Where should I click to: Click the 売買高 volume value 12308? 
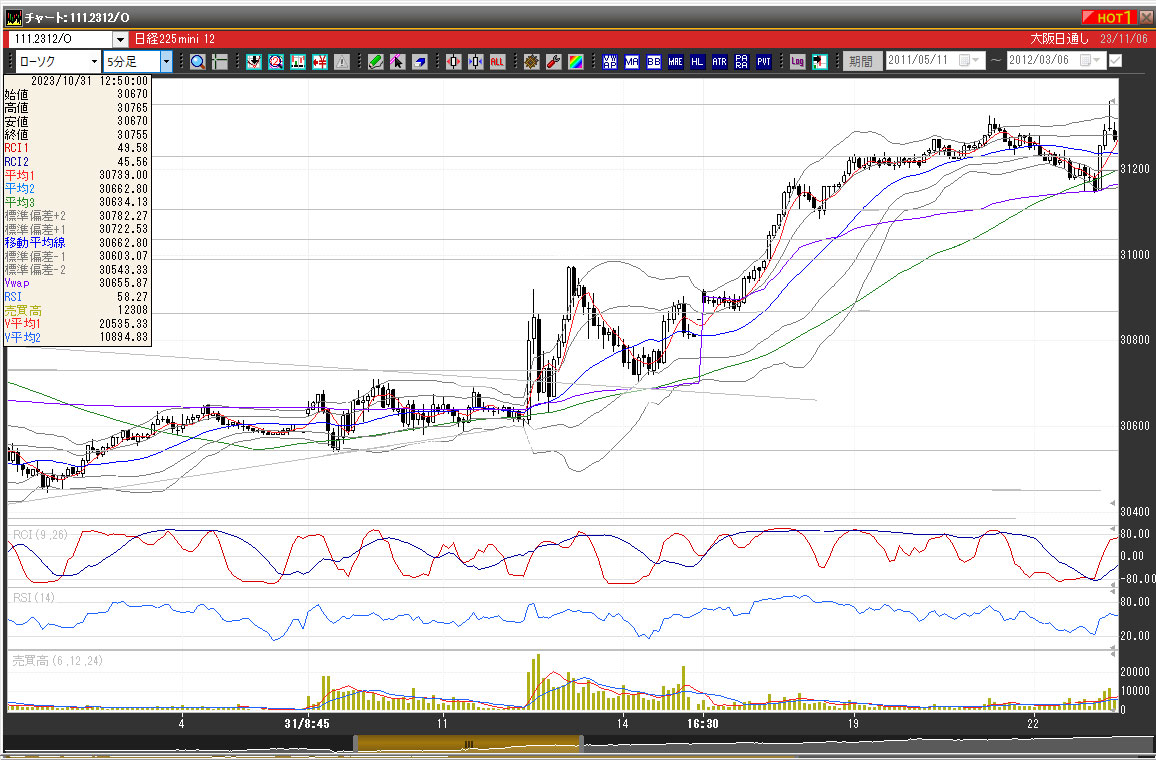pyautogui.click(x=133, y=310)
